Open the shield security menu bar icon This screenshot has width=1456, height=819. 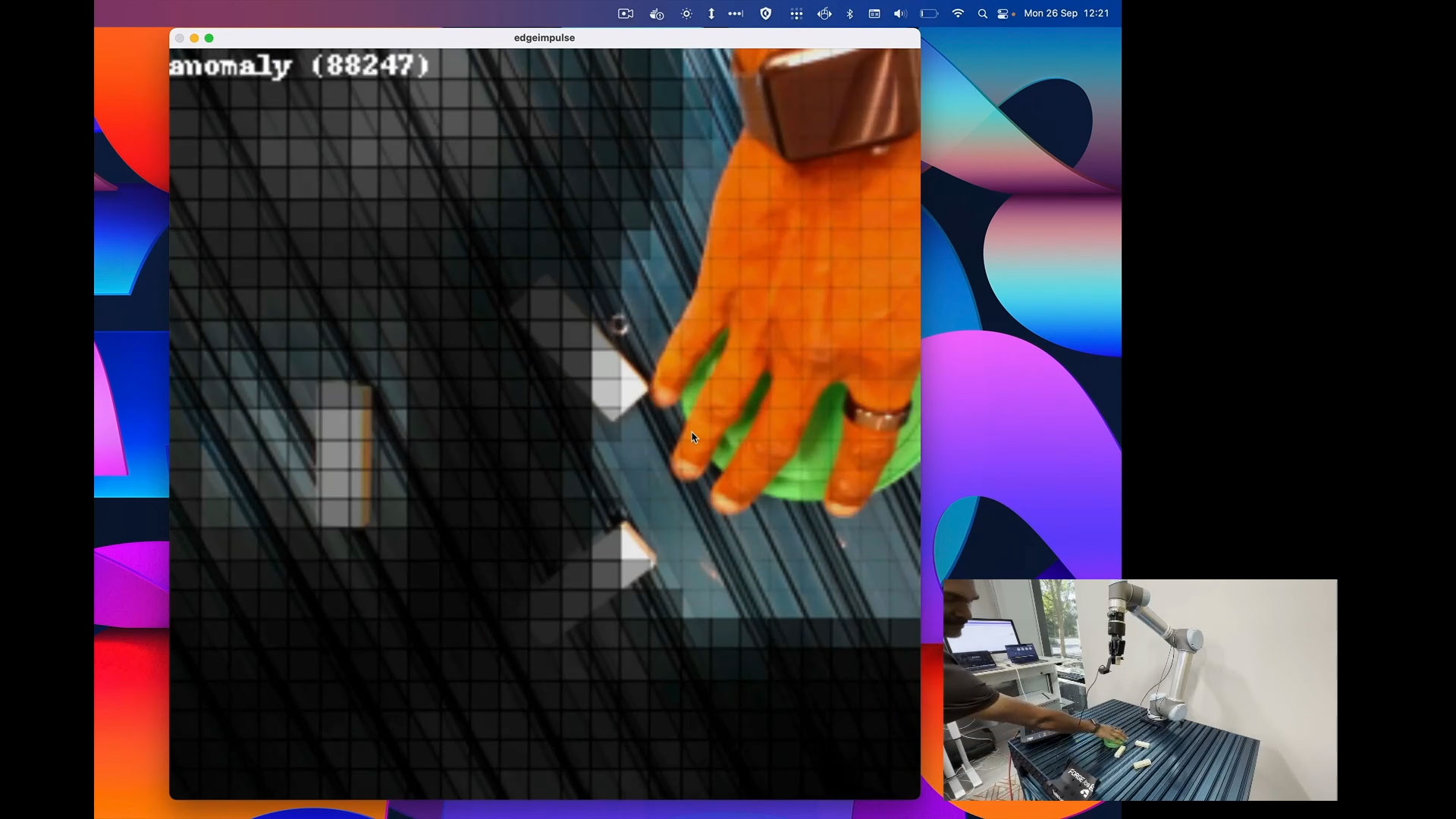(766, 14)
